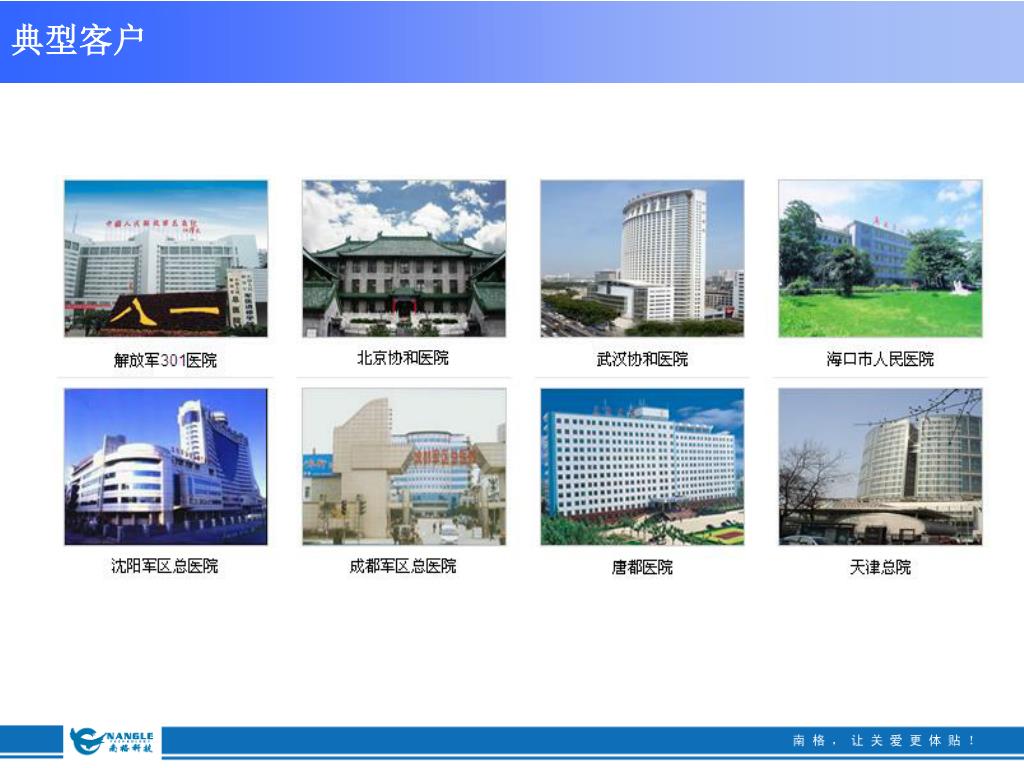This screenshot has width=1024, height=768.
Task: Select the caption text 沈阳军区总医院
Action: click(165, 566)
